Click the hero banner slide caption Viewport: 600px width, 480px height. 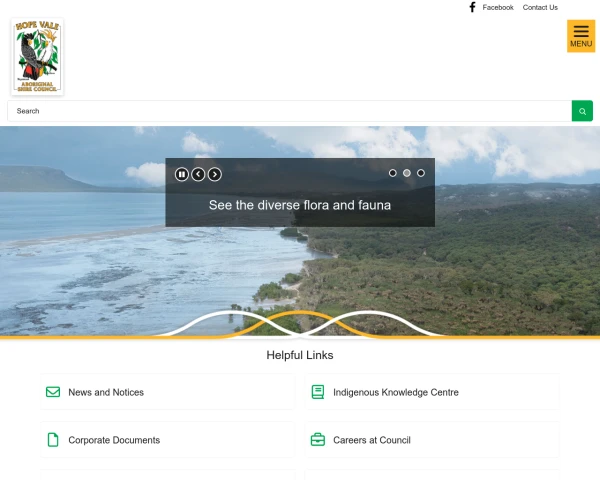pyautogui.click(x=300, y=205)
